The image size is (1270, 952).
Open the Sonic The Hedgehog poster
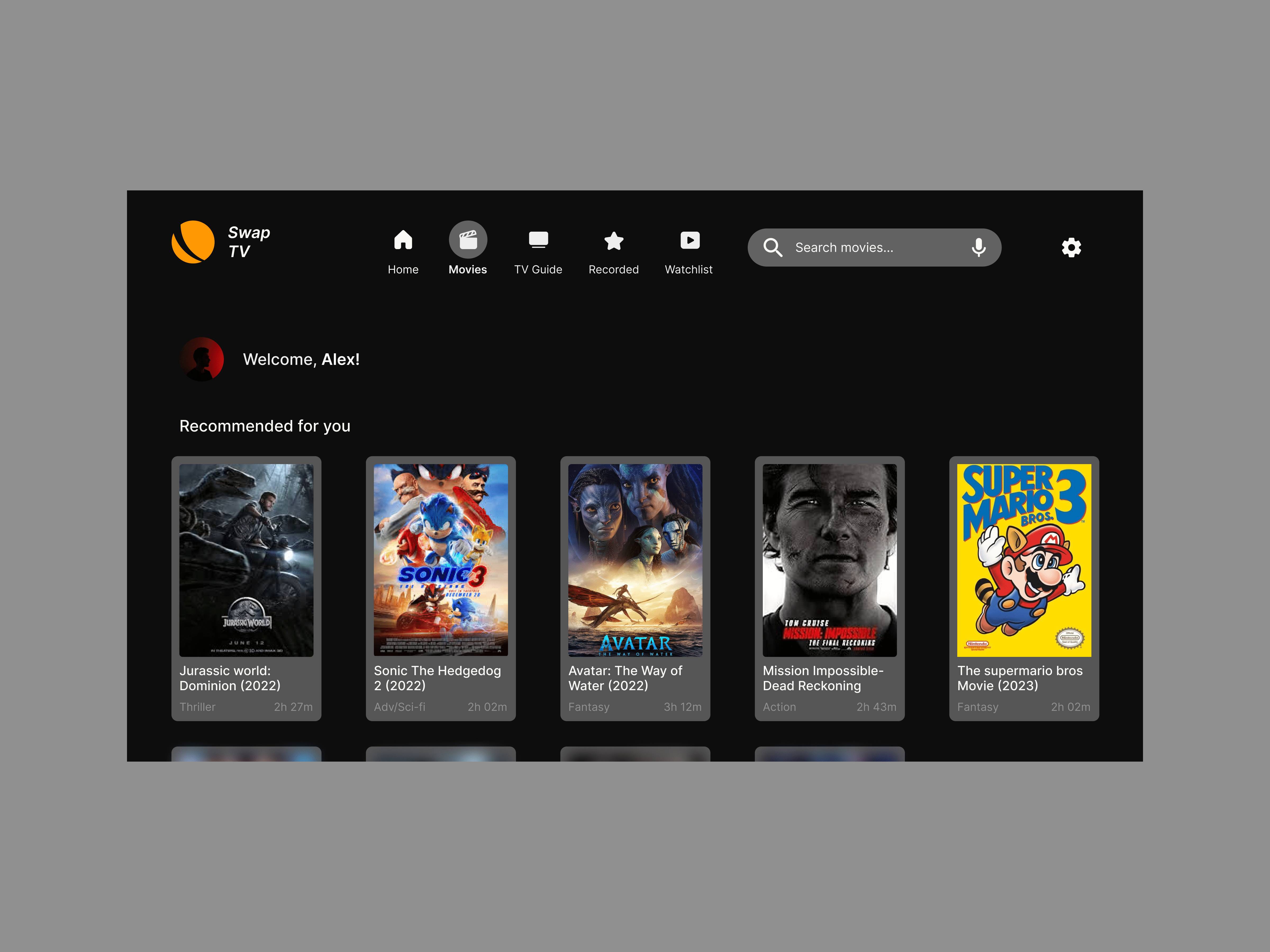(441, 560)
